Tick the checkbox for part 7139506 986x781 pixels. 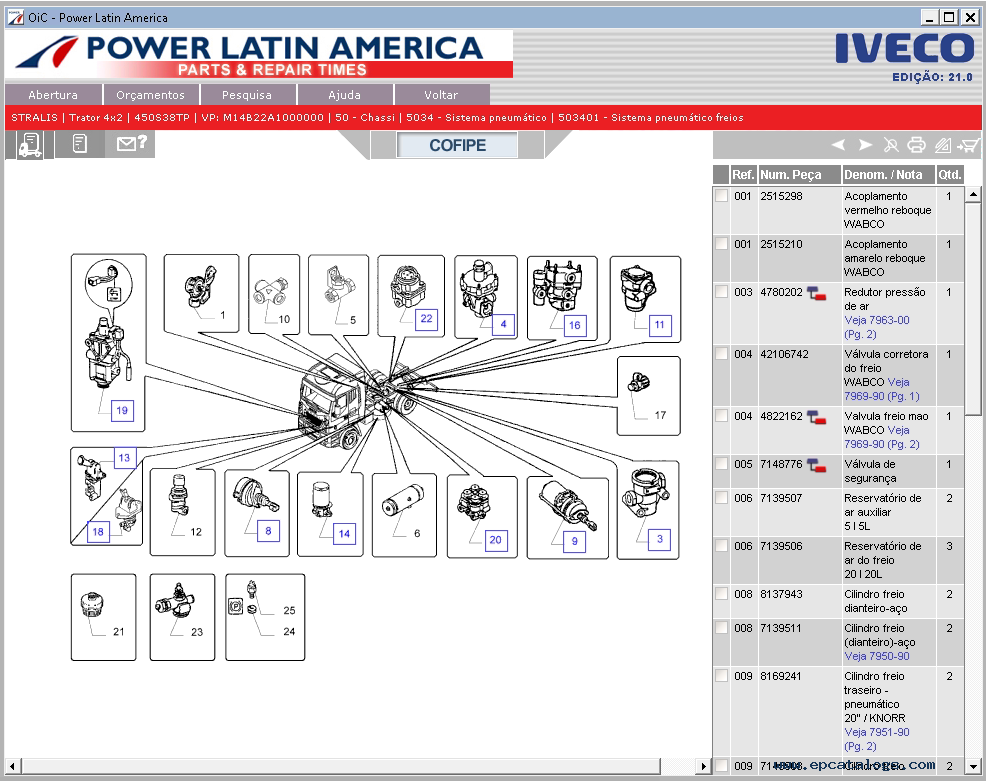coord(721,546)
